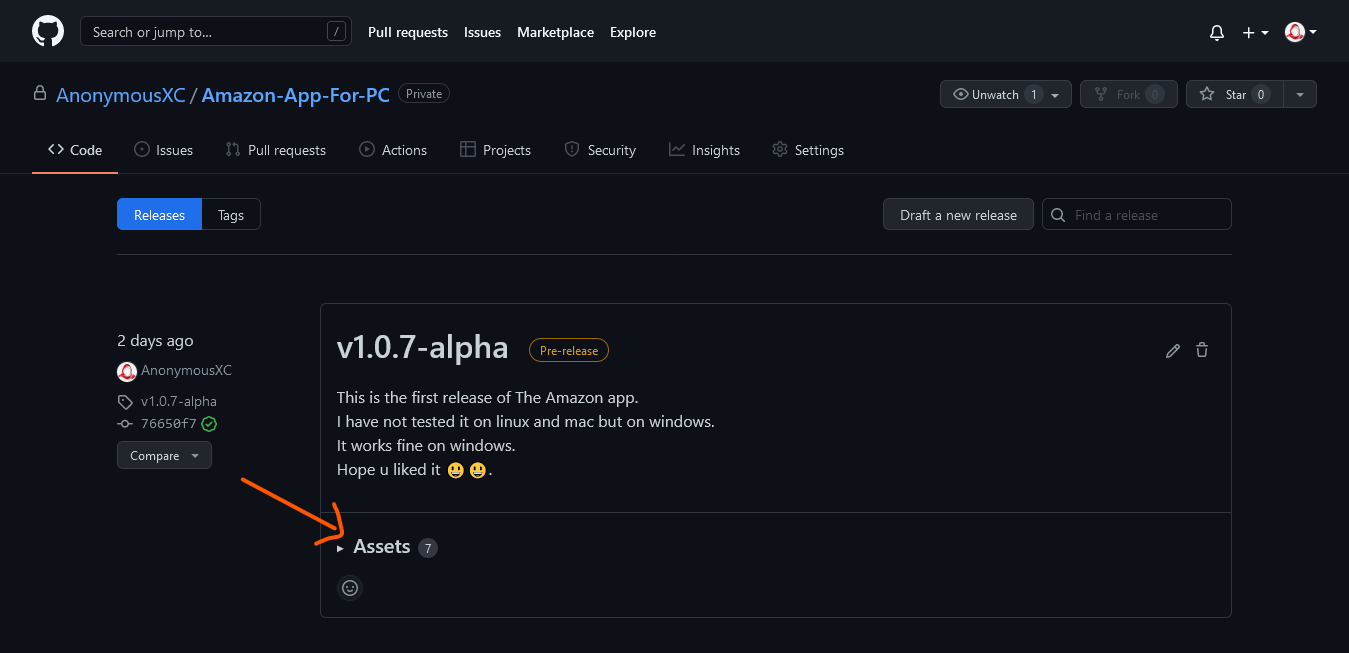
Task: Star the repository
Action: click(1234, 94)
